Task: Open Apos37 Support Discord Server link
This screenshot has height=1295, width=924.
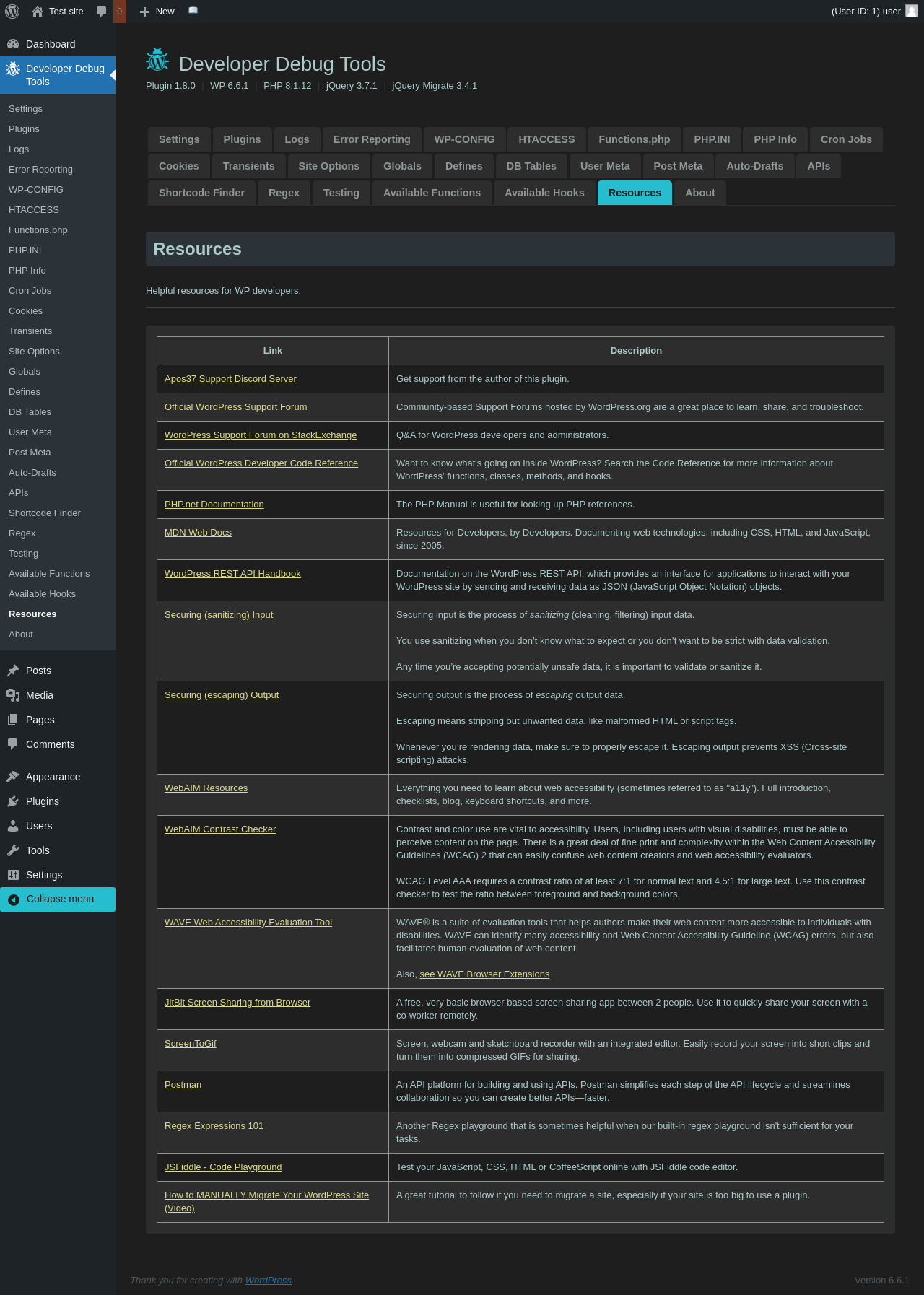Action: 230,379
